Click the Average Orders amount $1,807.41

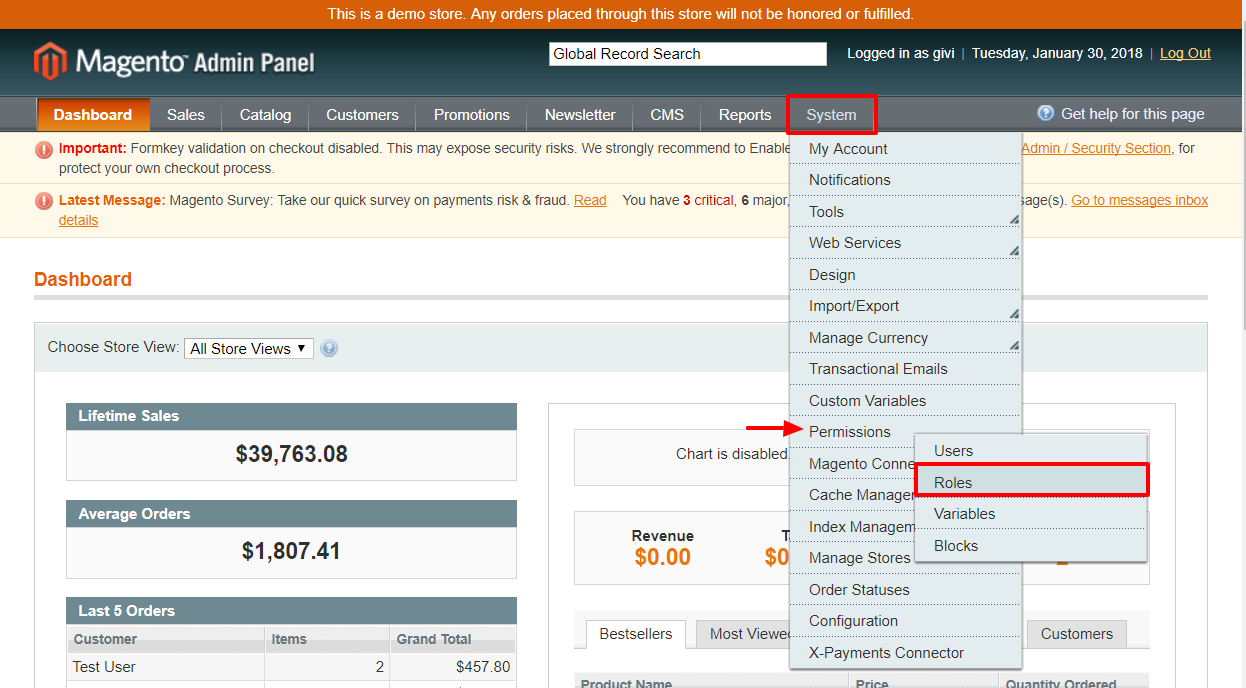(291, 551)
